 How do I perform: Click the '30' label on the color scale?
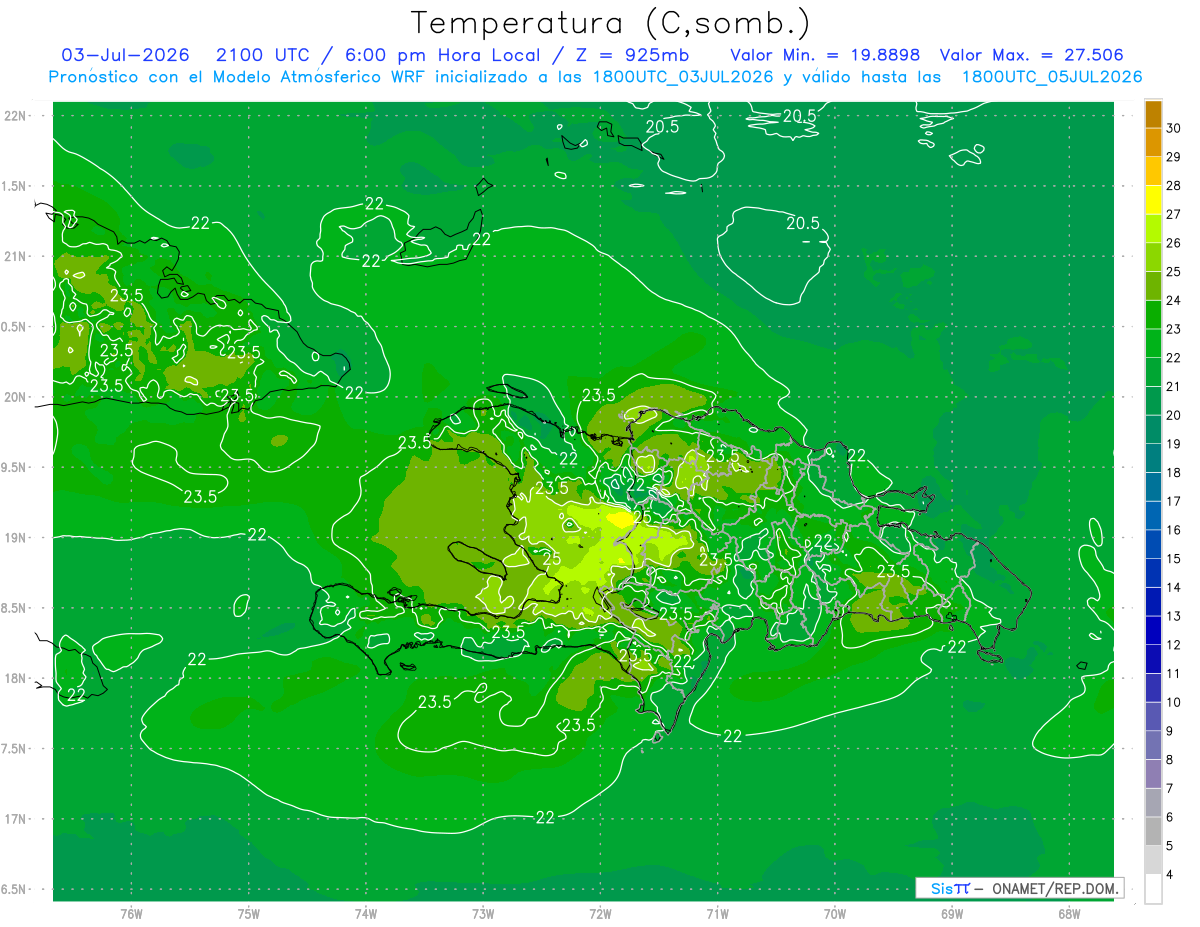pyautogui.click(x=1174, y=129)
